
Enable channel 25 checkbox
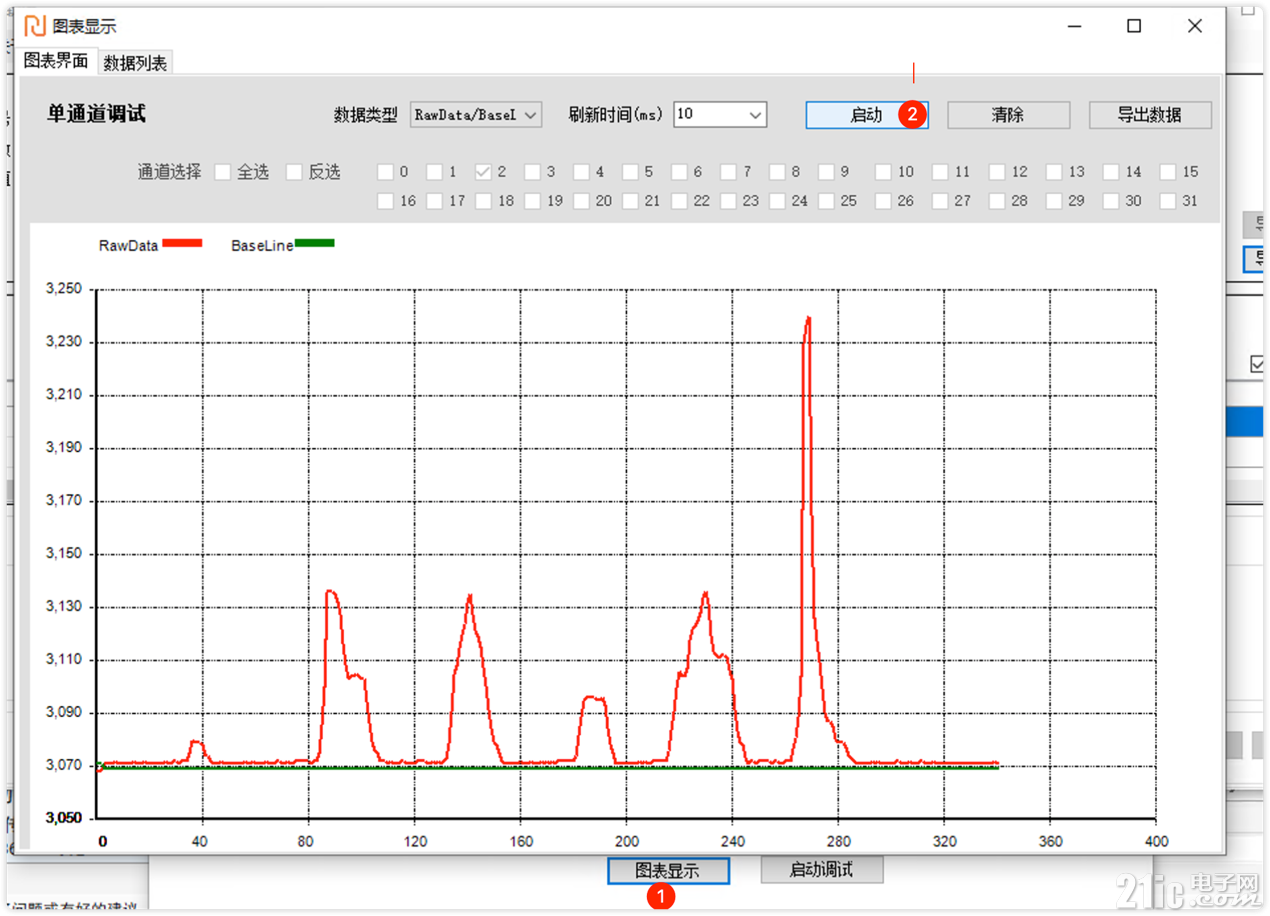827,201
